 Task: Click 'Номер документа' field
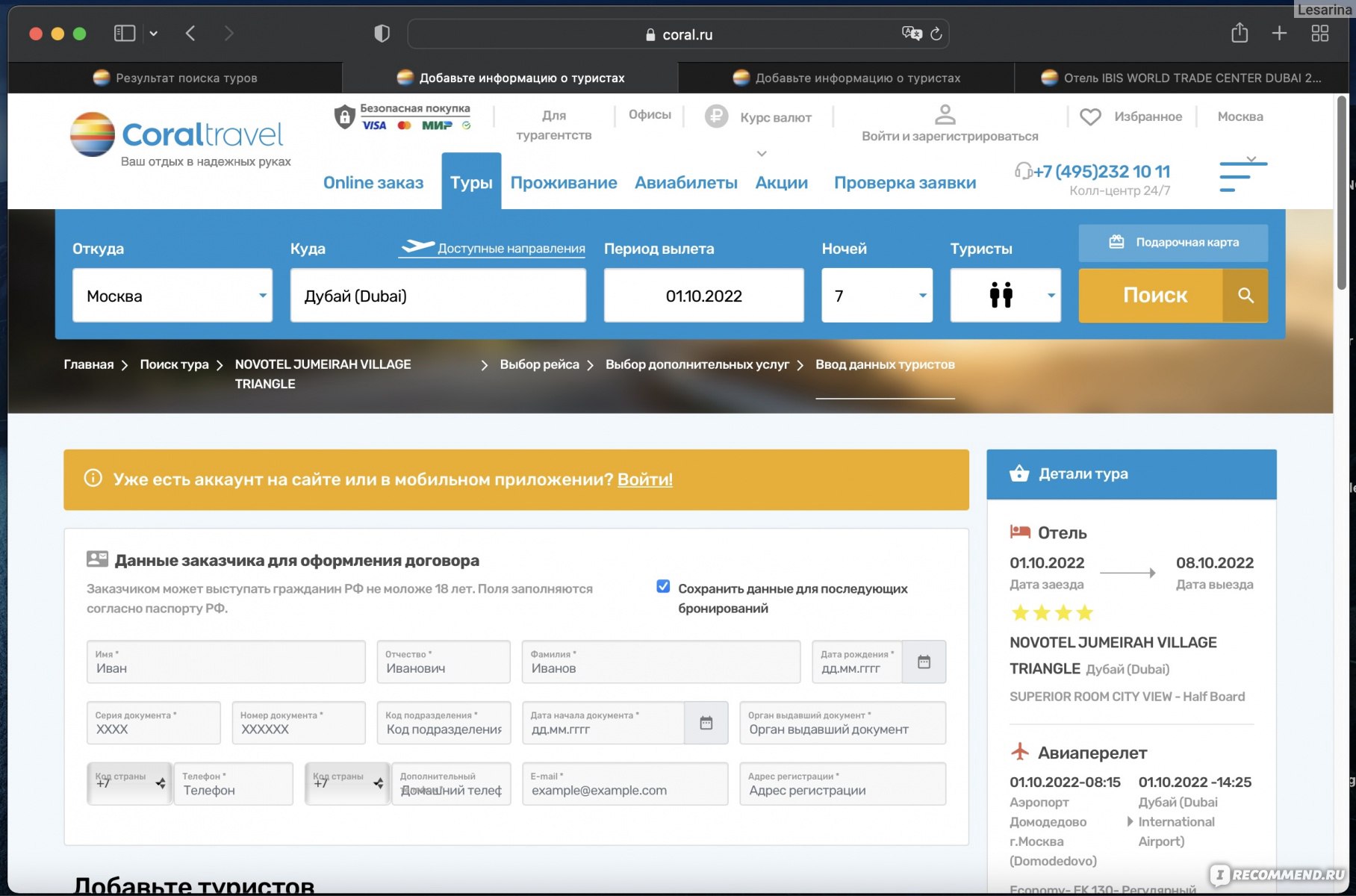299,723
